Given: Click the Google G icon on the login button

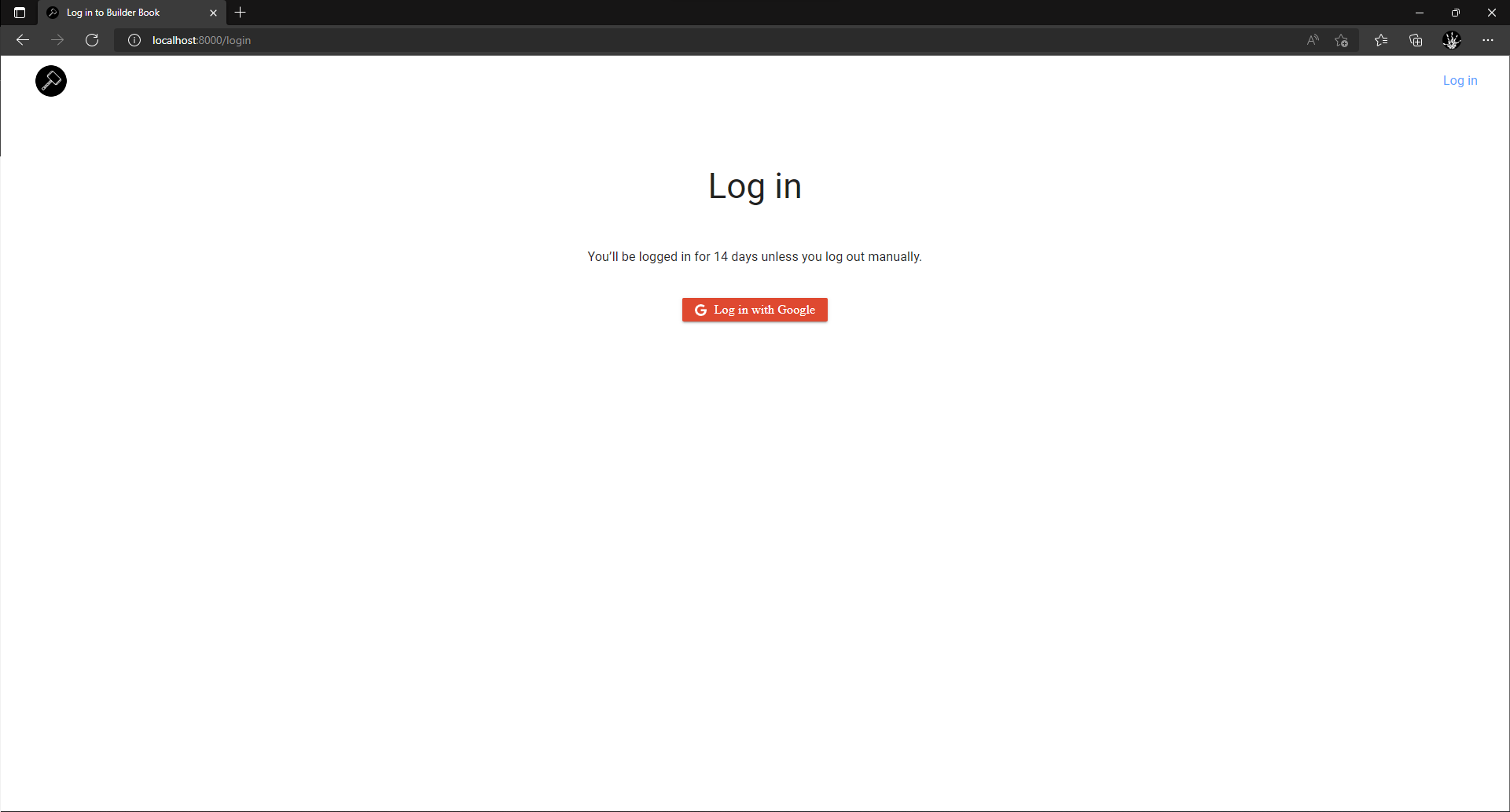Looking at the screenshot, I should (x=700, y=310).
